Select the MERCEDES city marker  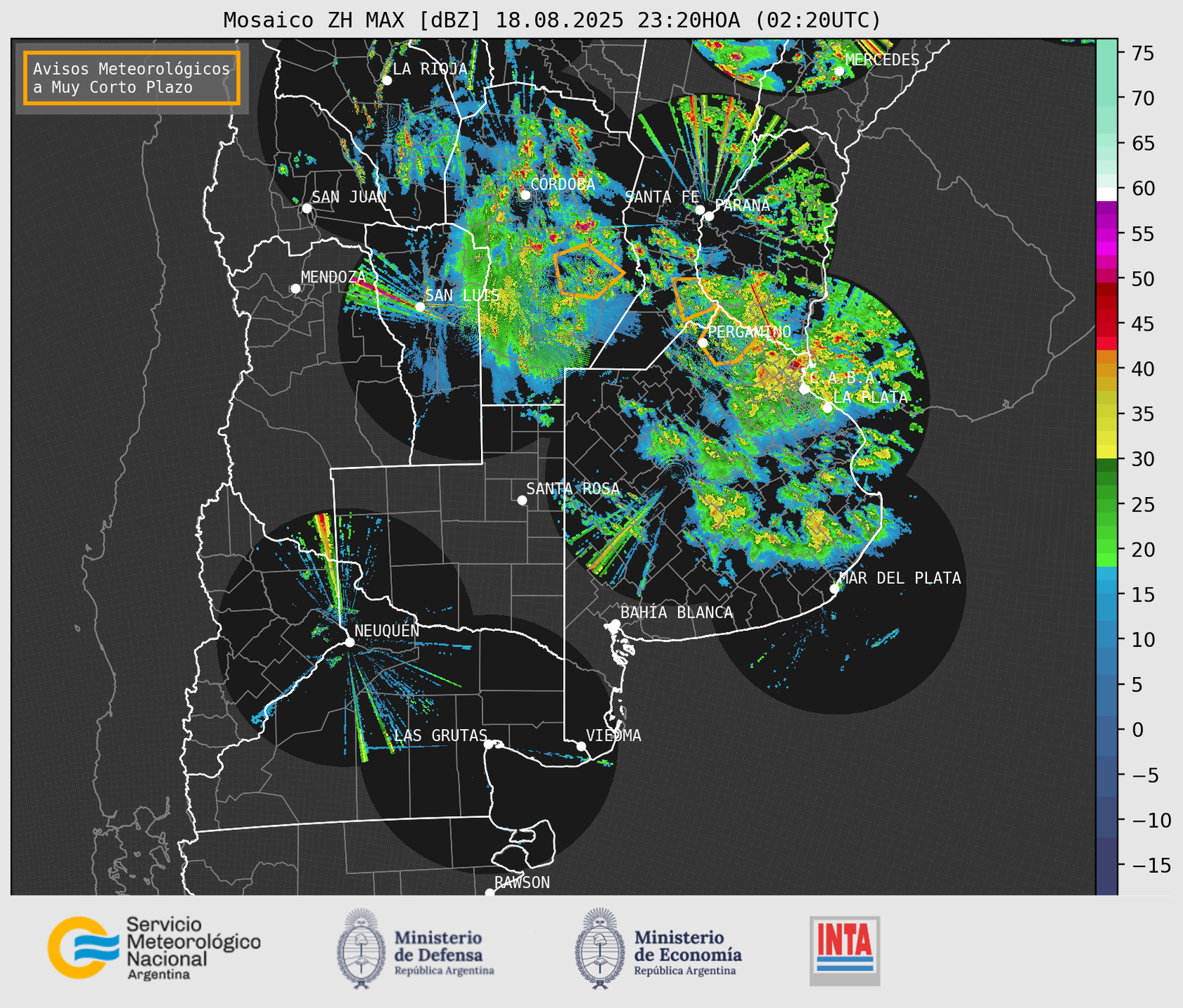point(839,71)
